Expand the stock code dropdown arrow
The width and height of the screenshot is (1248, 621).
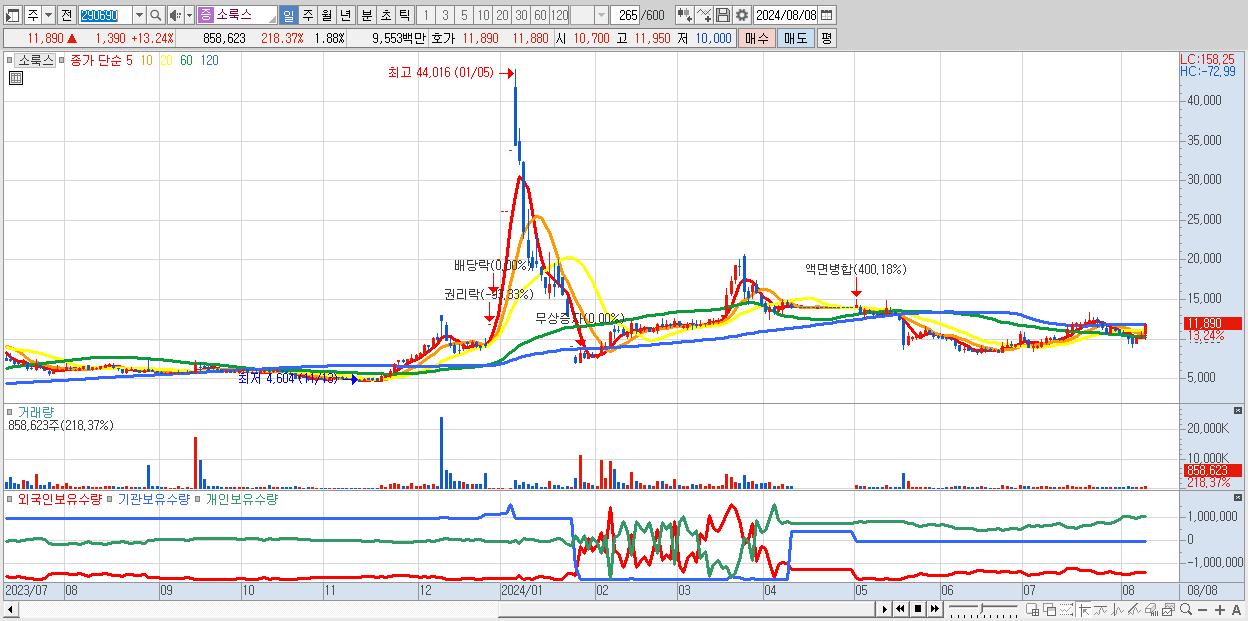click(140, 15)
